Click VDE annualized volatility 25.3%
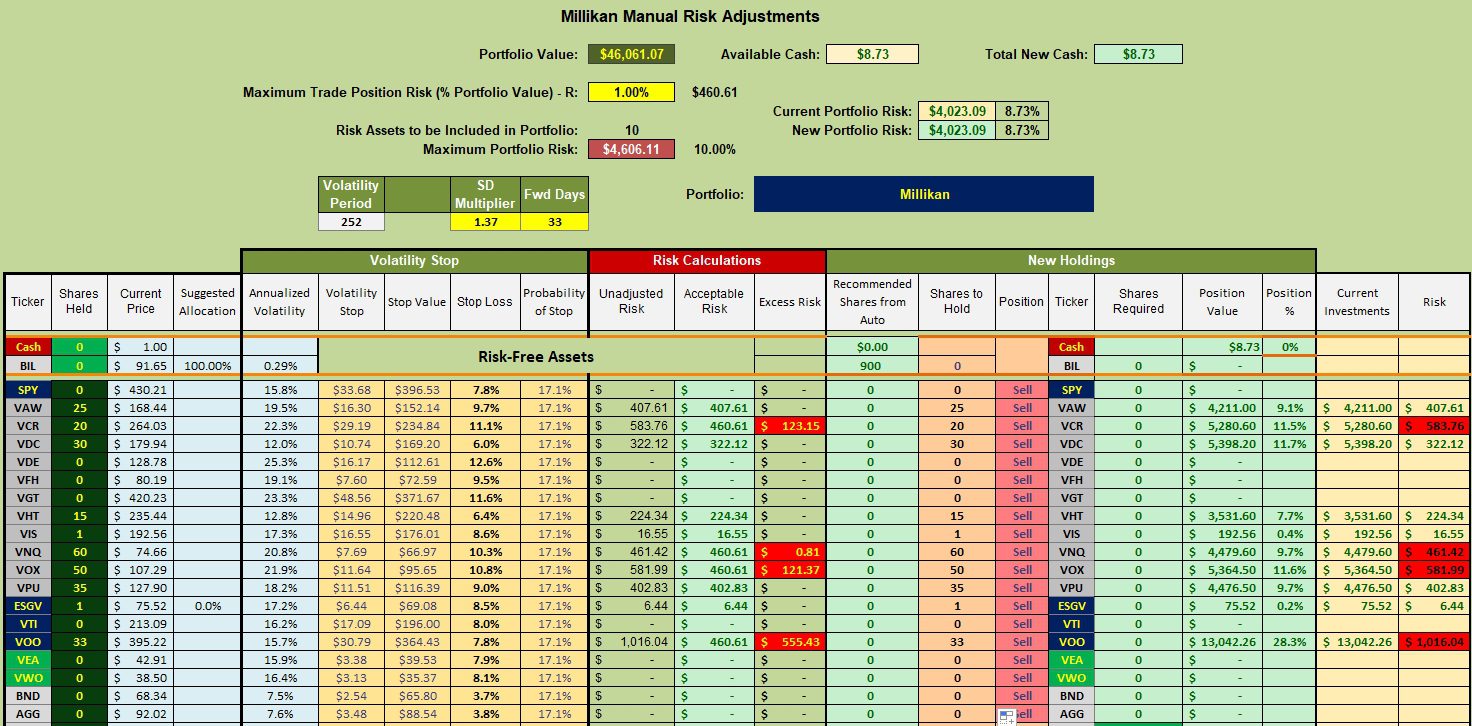Image resolution: width=1472 pixels, height=726 pixels. 280,461
